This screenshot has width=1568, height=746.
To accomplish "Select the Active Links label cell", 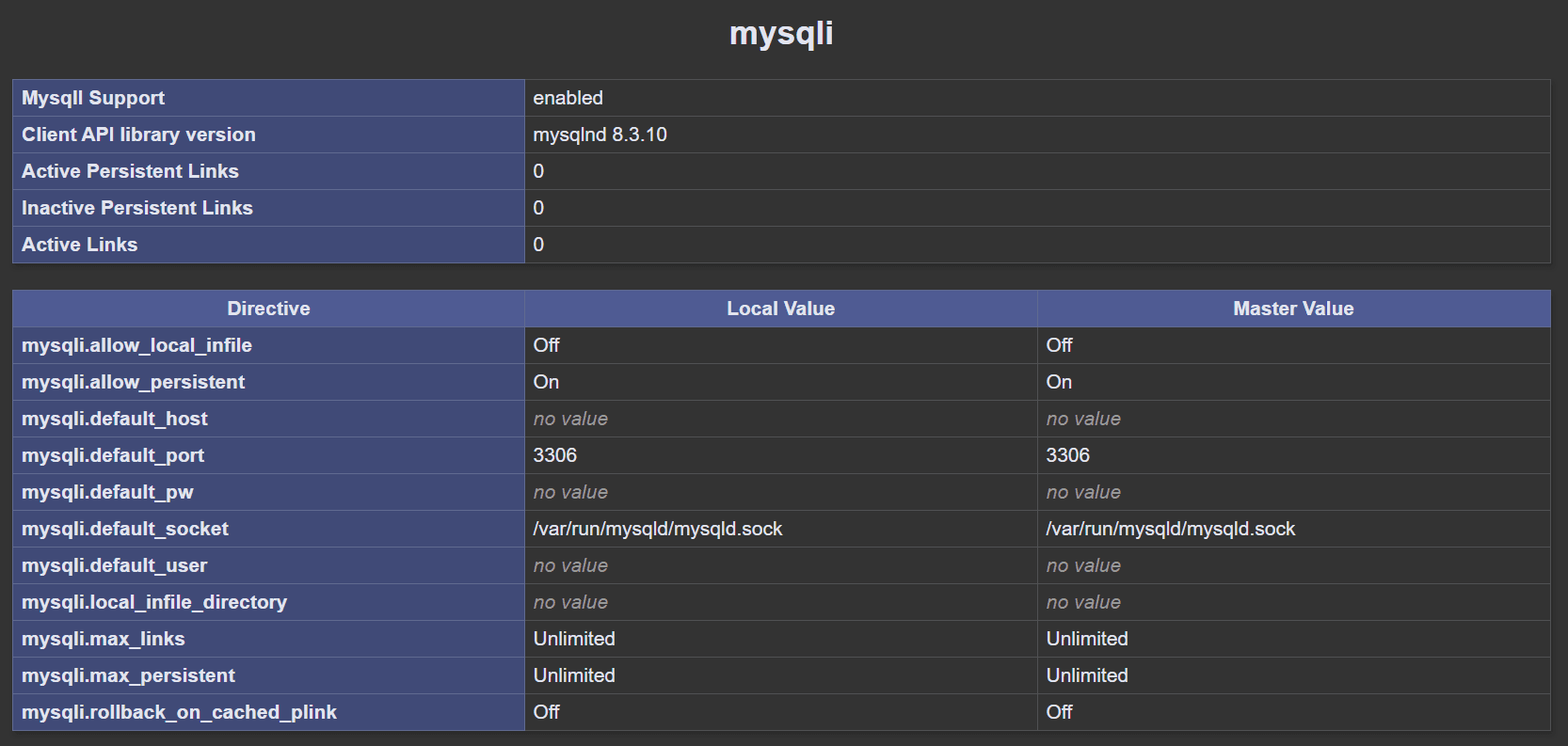I will (x=268, y=245).
